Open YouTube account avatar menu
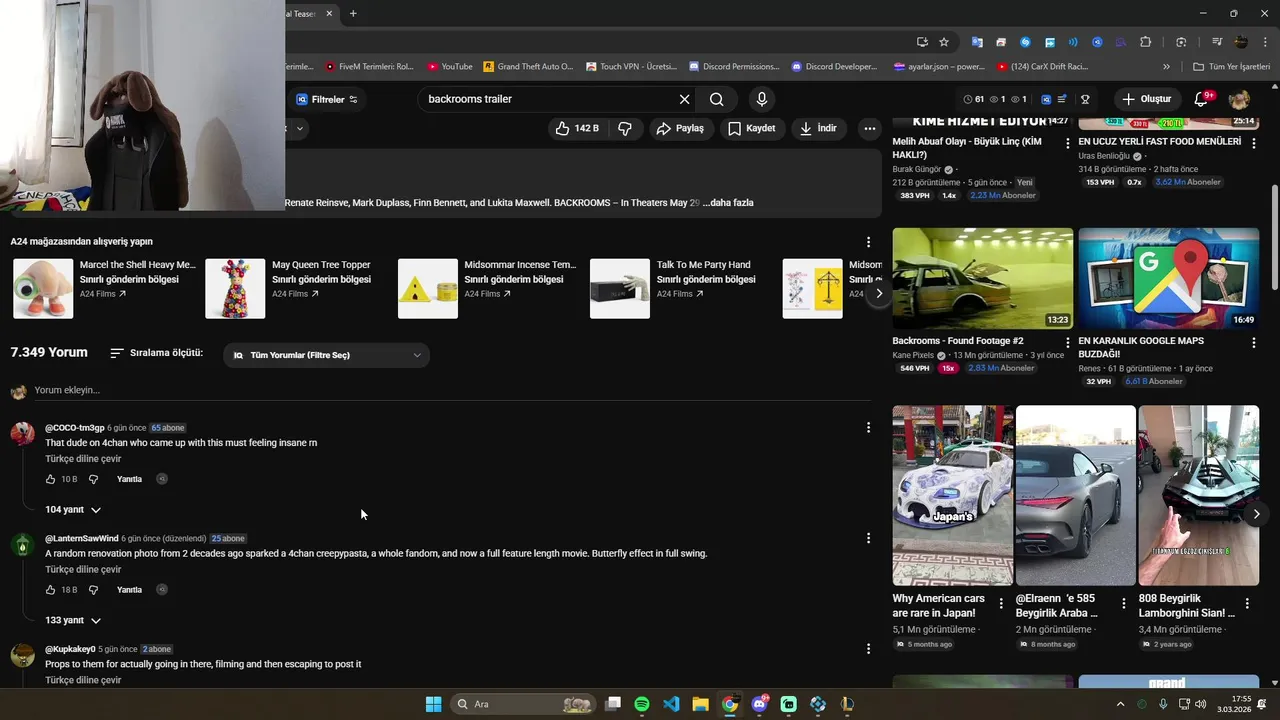Image resolution: width=1280 pixels, height=720 pixels. tap(1239, 99)
